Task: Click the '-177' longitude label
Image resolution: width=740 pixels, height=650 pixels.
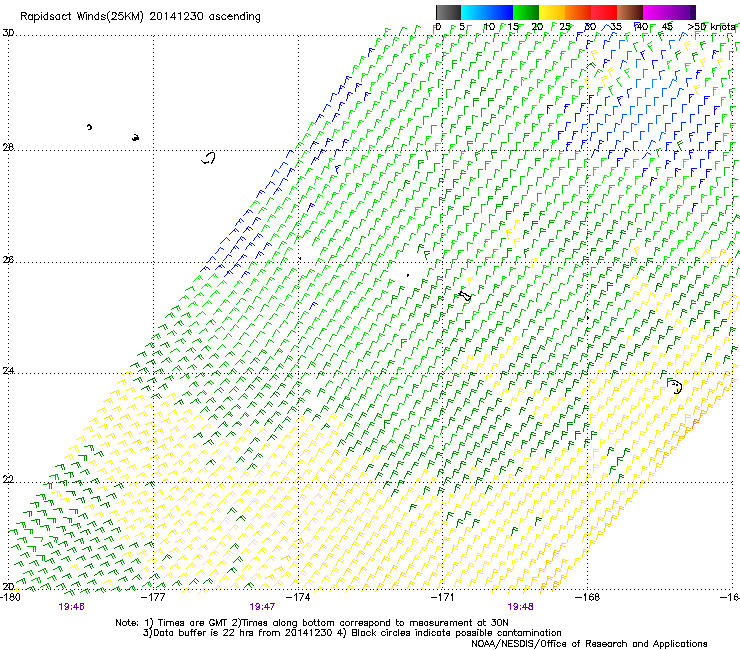Action: click(154, 597)
